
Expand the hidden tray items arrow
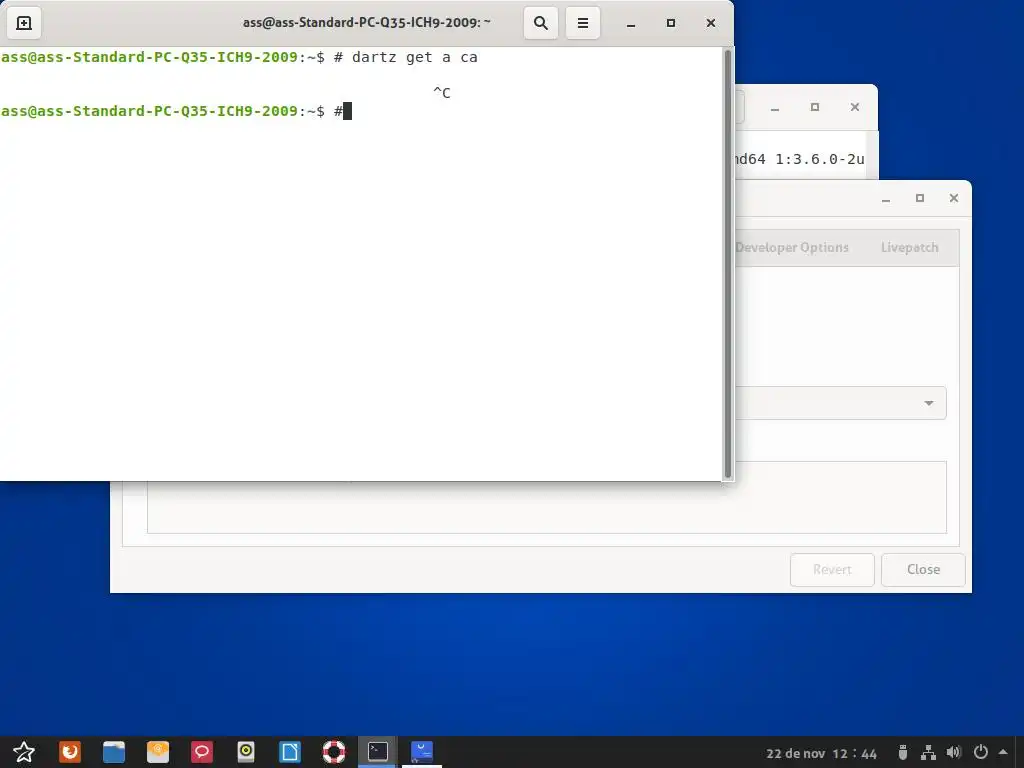point(1003,753)
